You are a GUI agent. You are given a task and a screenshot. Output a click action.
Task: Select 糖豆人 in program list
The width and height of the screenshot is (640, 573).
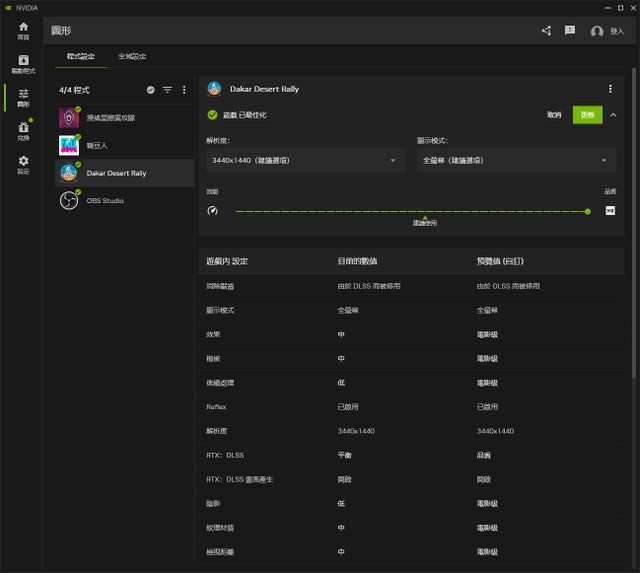[x=124, y=145]
